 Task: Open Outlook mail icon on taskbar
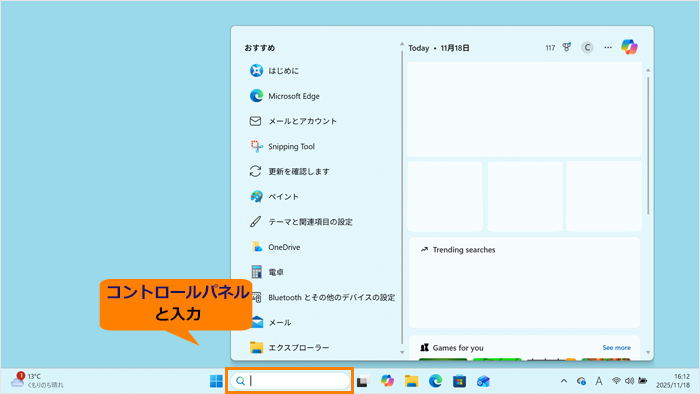coord(483,381)
